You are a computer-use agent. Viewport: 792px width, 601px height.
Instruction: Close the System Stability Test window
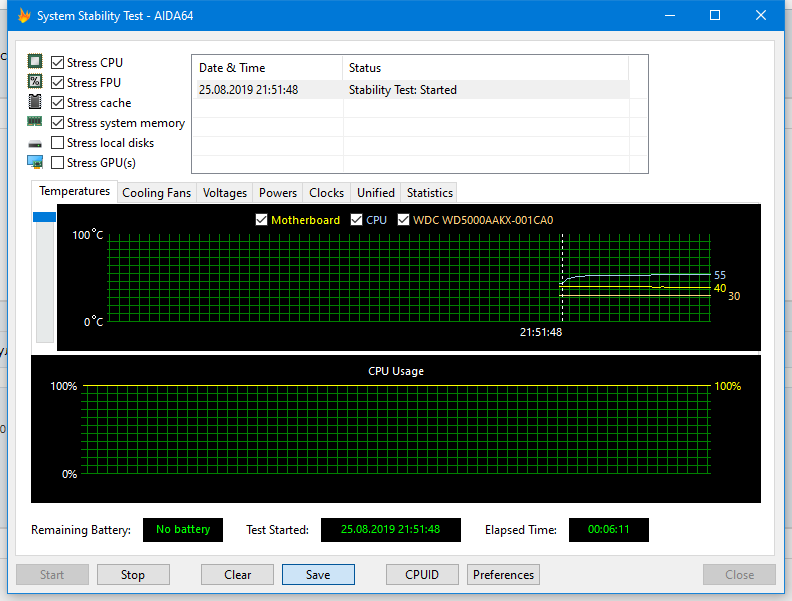point(761,16)
